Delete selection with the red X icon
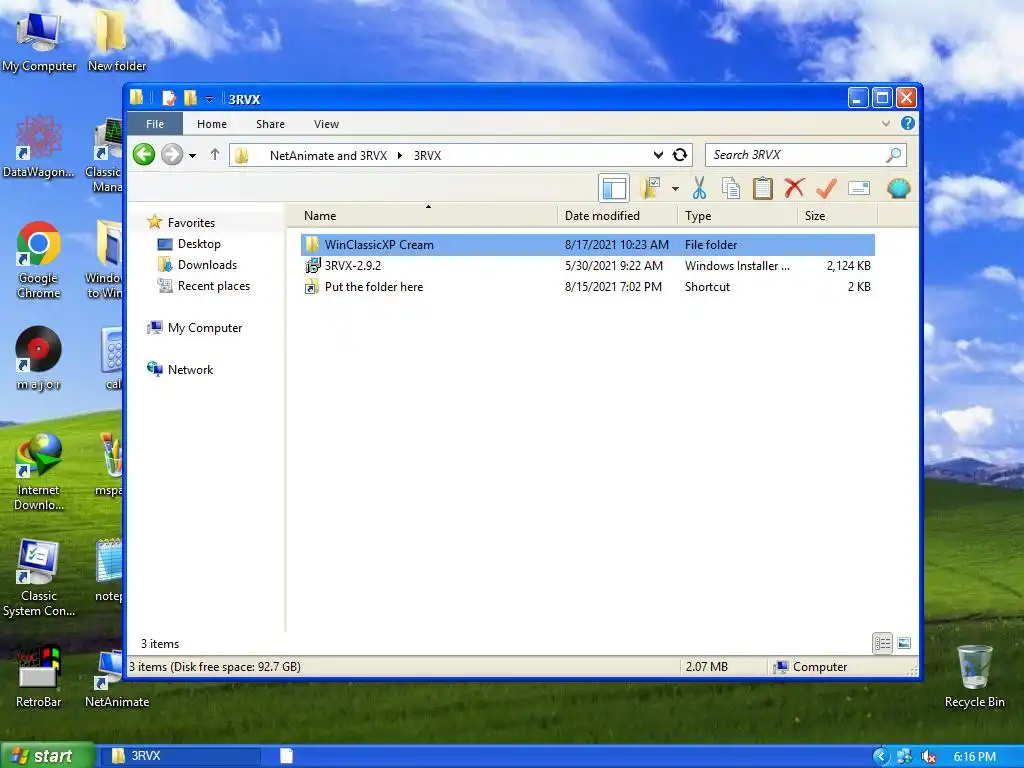The width and height of the screenshot is (1024, 768). click(794, 189)
